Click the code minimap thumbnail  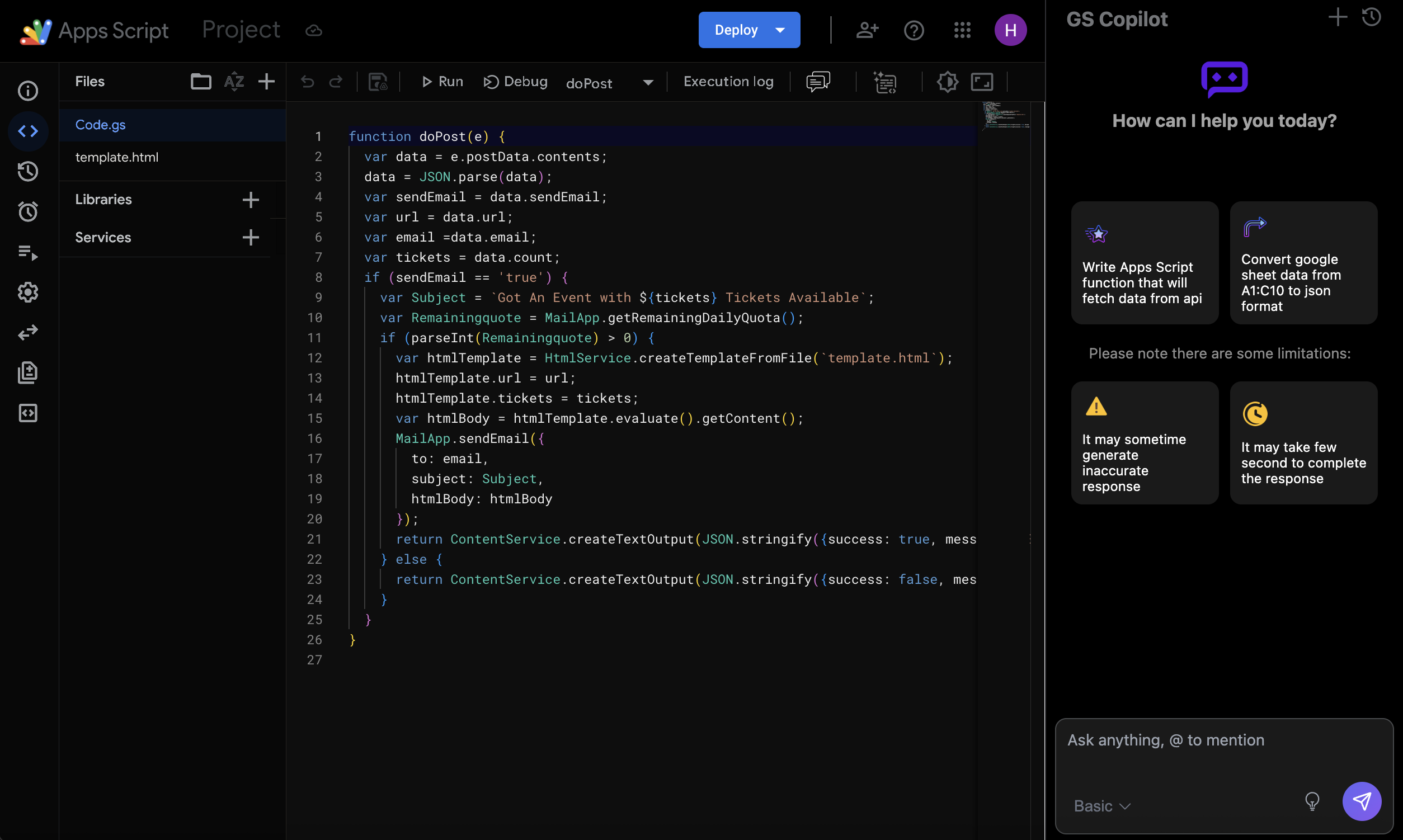tap(1007, 116)
